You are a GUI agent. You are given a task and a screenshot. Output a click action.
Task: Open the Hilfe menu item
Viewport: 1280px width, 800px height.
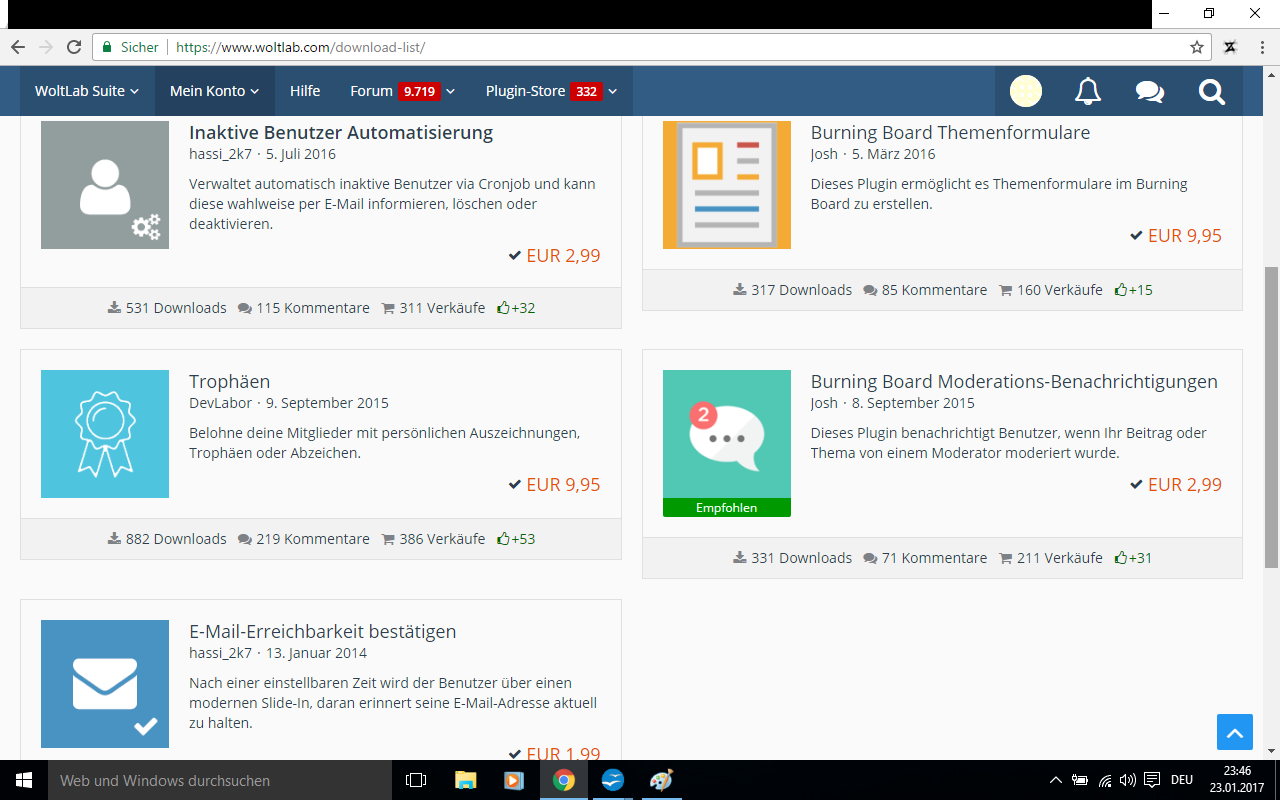[305, 91]
